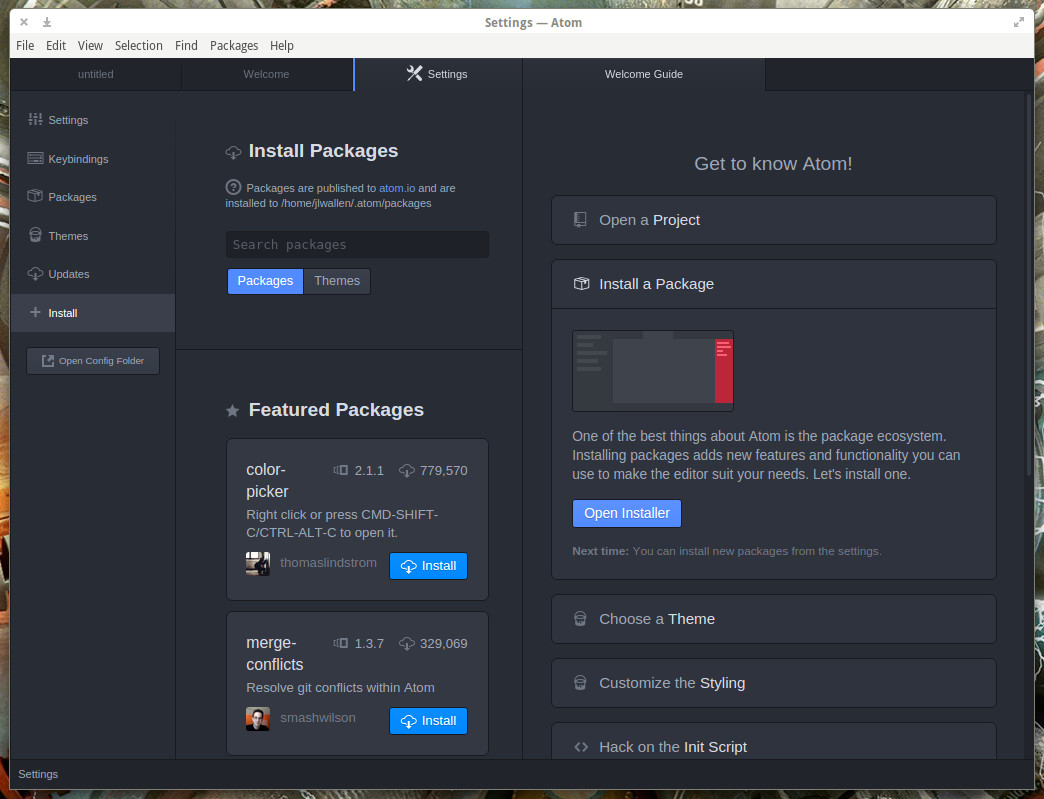1044x799 pixels.
Task: Open the Selection menu
Action: pyautogui.click(x=138, y=45)
